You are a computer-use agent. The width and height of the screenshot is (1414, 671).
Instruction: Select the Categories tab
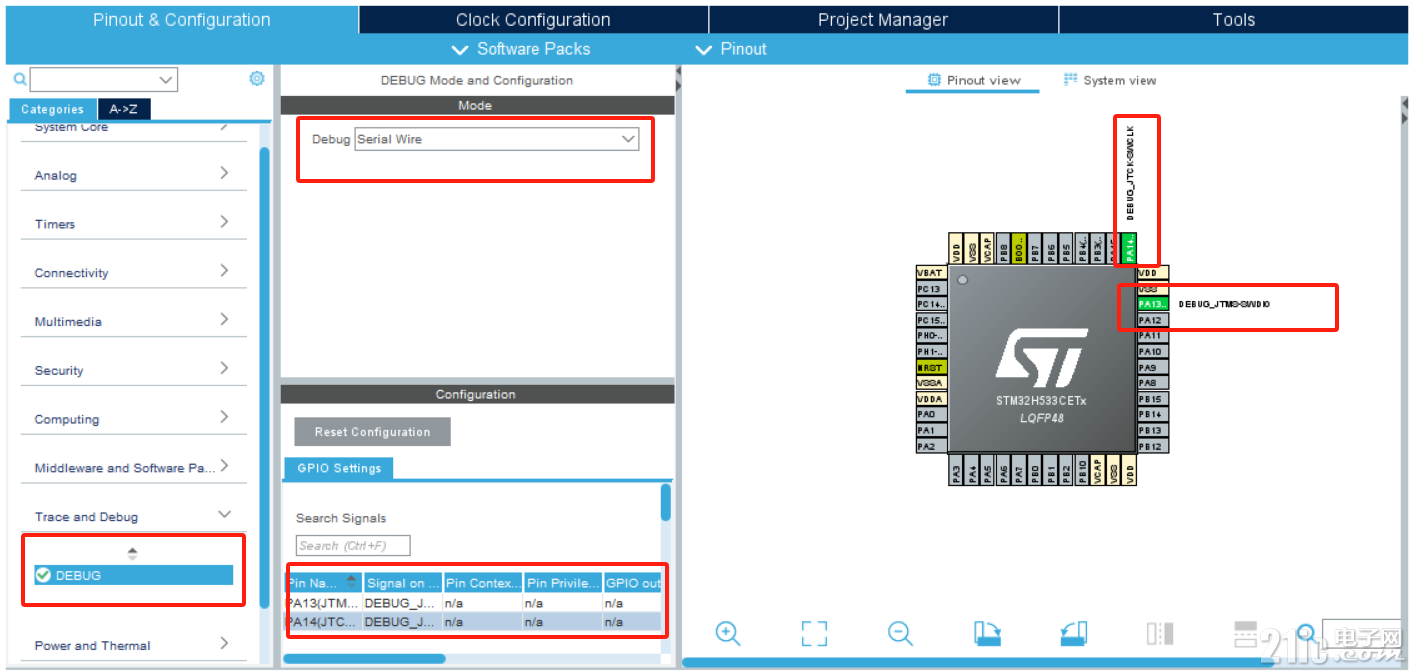pos(53,109)
